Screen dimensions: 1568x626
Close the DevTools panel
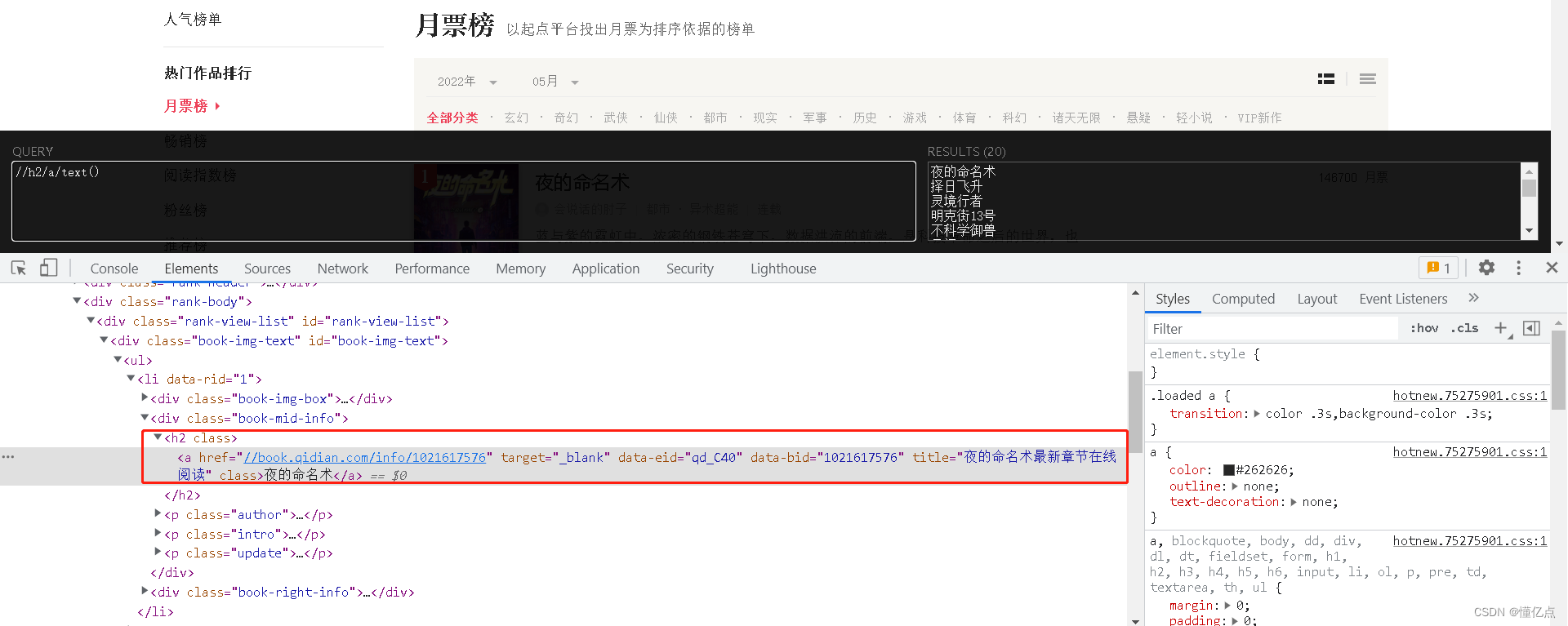click(x=1552, y=268)
